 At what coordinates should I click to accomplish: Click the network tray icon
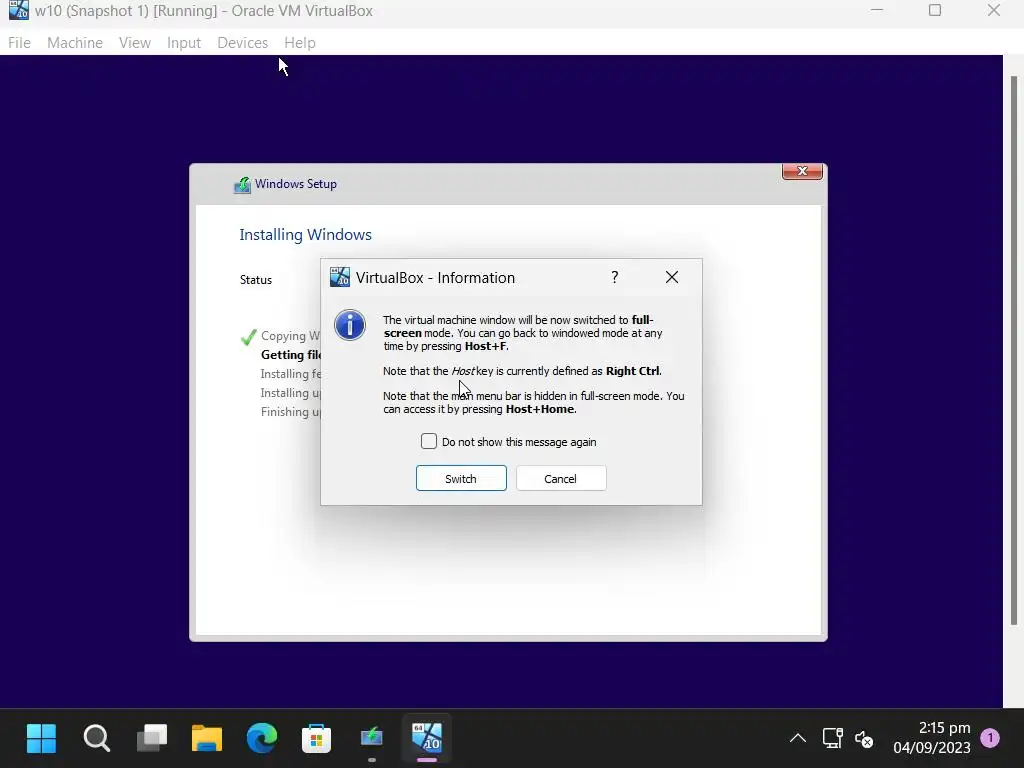point(833,739)
